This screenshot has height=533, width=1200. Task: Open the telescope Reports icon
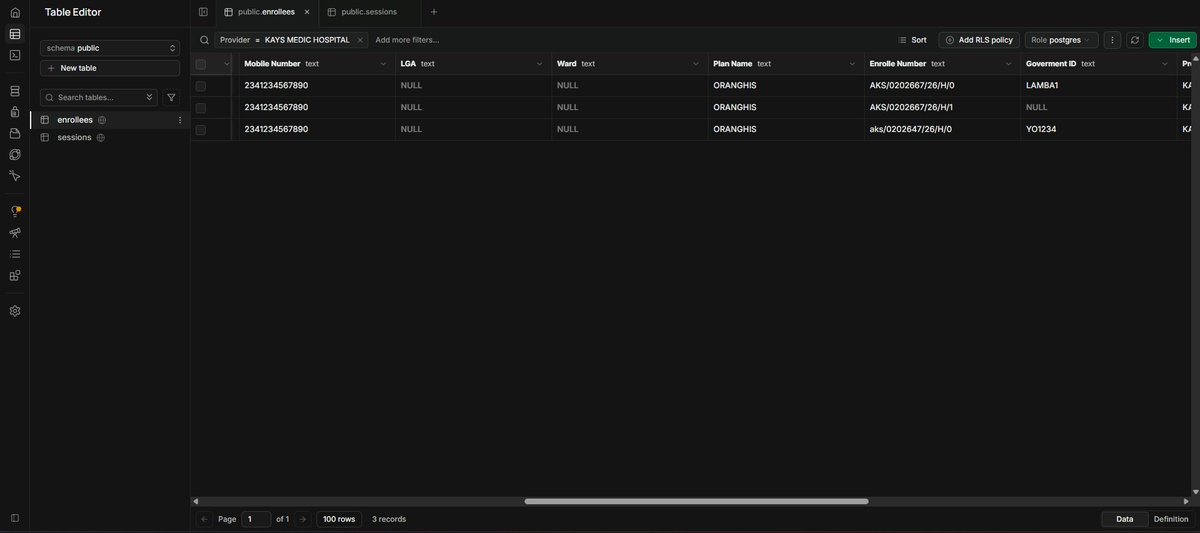pyautogui.click(x=15, y=232)
